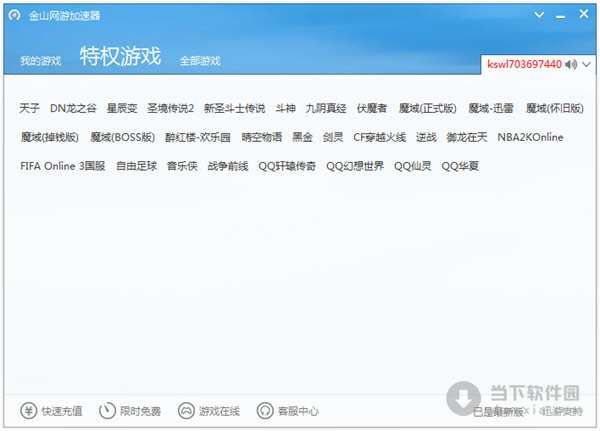
Task: Choose the 自由足球 game
Action: [x=137, y=166]
